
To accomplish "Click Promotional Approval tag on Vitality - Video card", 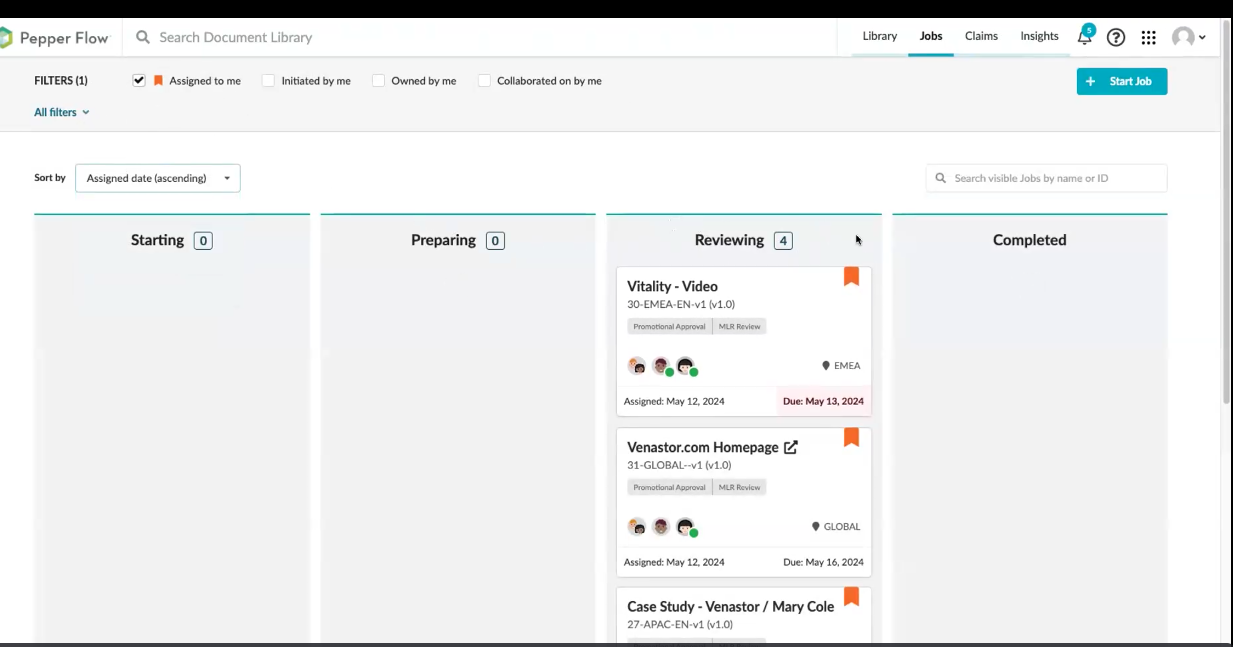I will [669, 326].
